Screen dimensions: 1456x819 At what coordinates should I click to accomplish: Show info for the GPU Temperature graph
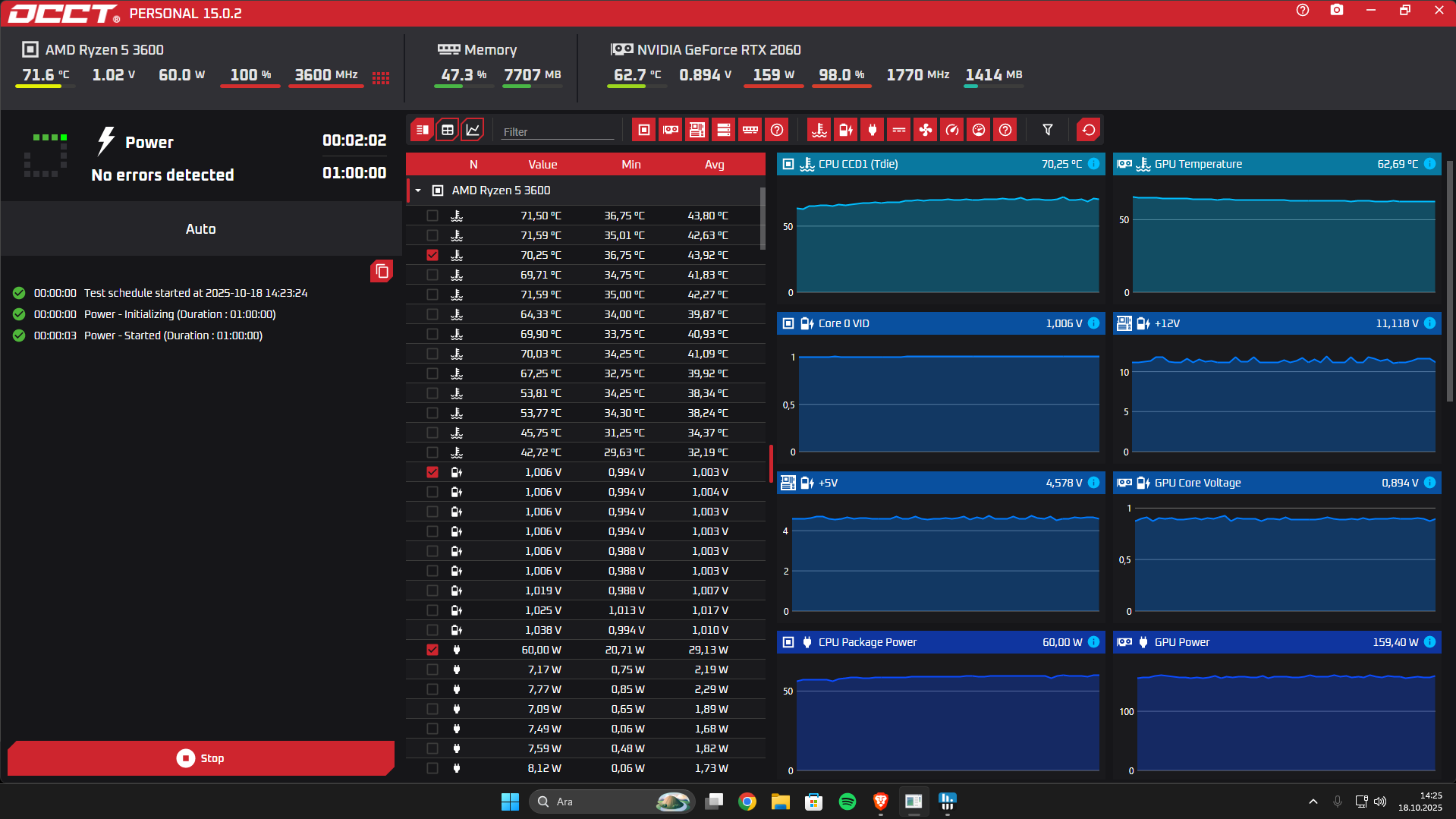coord(1430,164)
